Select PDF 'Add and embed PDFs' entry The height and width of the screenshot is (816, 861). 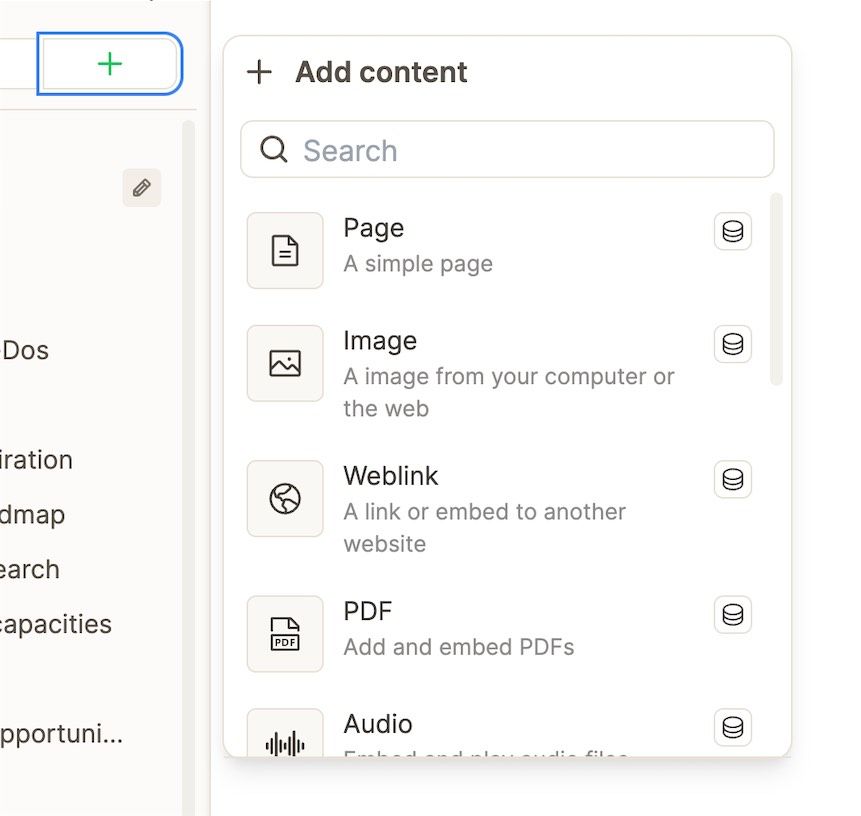point(458,647)
